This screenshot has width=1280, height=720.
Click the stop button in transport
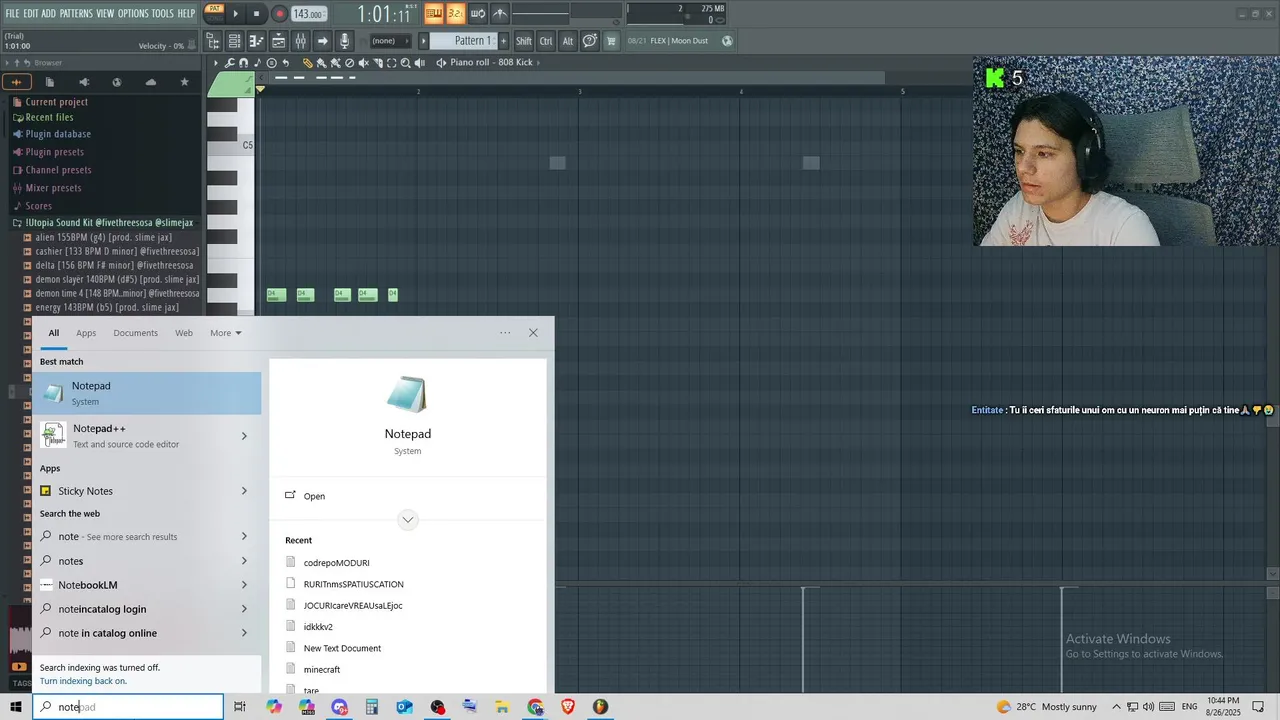(x=256, y=14)
